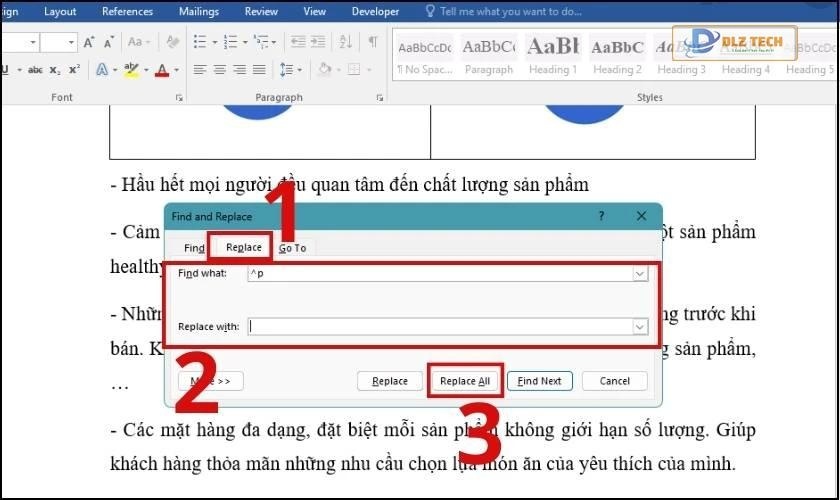
Task: Toggle Subscript formatting
Action: coord(56,70)
